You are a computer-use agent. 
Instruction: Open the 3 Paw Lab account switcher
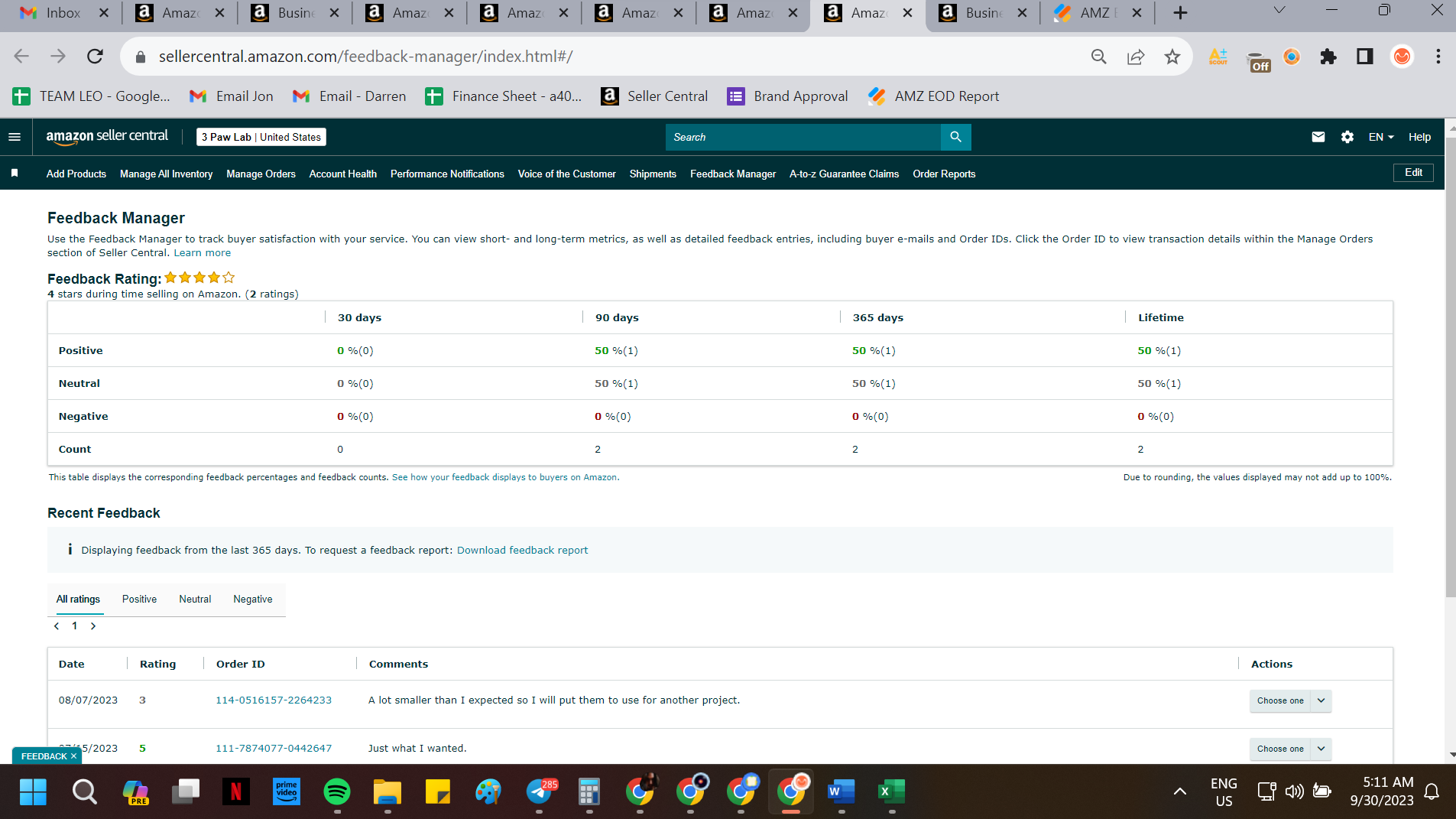pos(261,137)
